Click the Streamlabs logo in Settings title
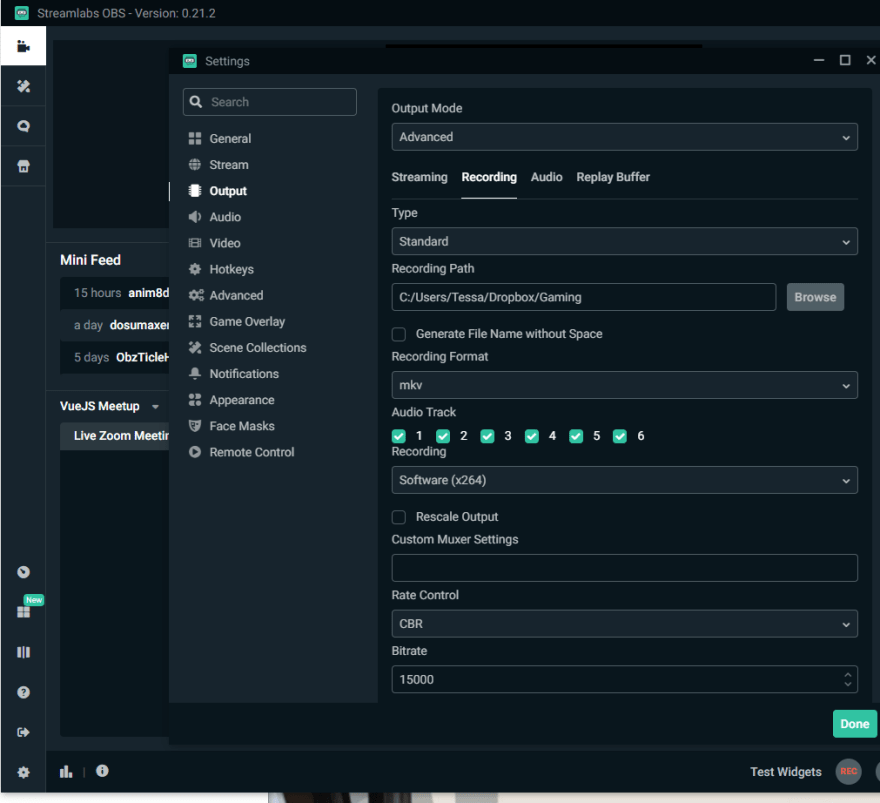Image resolution: width=880 pixels, height=803 pixels. (190, 61)
